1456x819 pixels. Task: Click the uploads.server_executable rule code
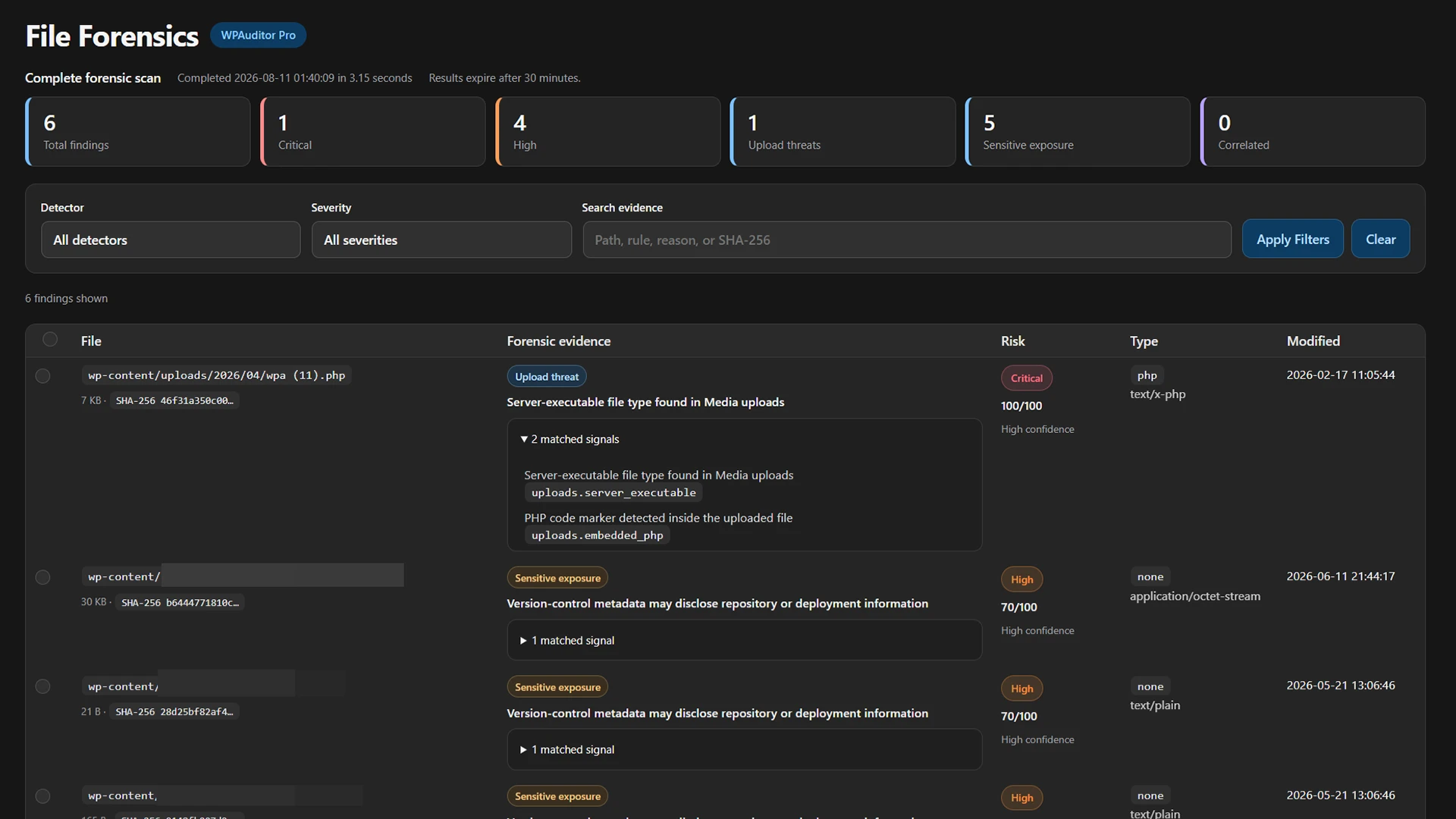613,493
